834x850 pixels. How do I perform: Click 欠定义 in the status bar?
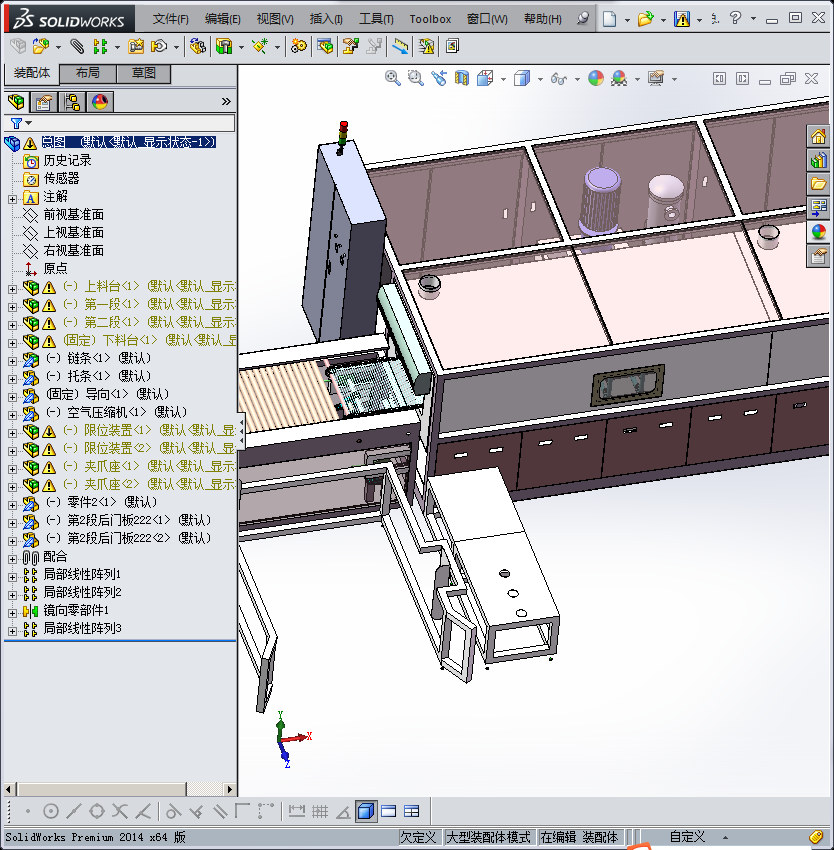418,837
